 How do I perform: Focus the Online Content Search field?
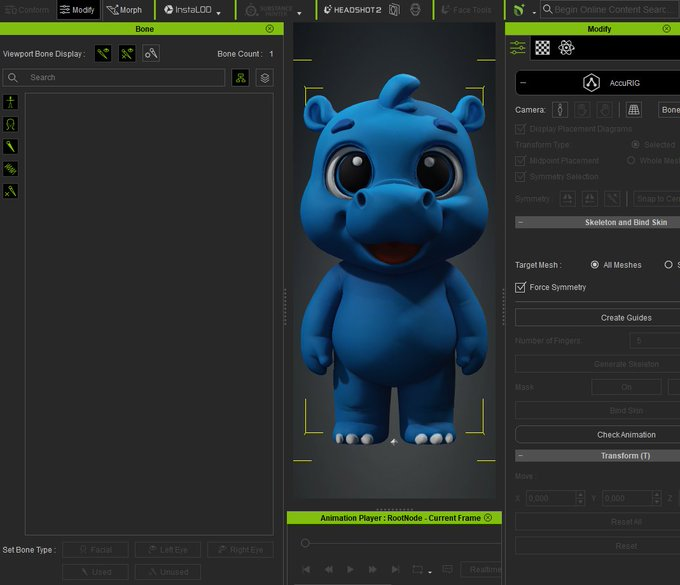click(x=609, y=10)
